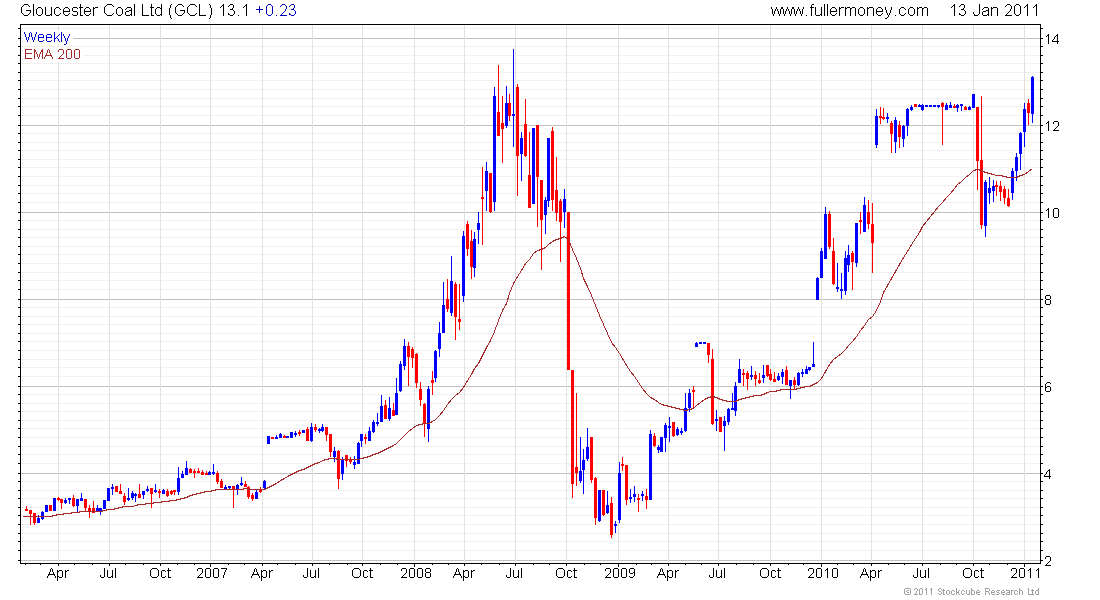The width and height of the screenshot is (1100, 600).
Task: Click the 12 price axis label
Action: pyautogui.click(x=1052, y=126)
